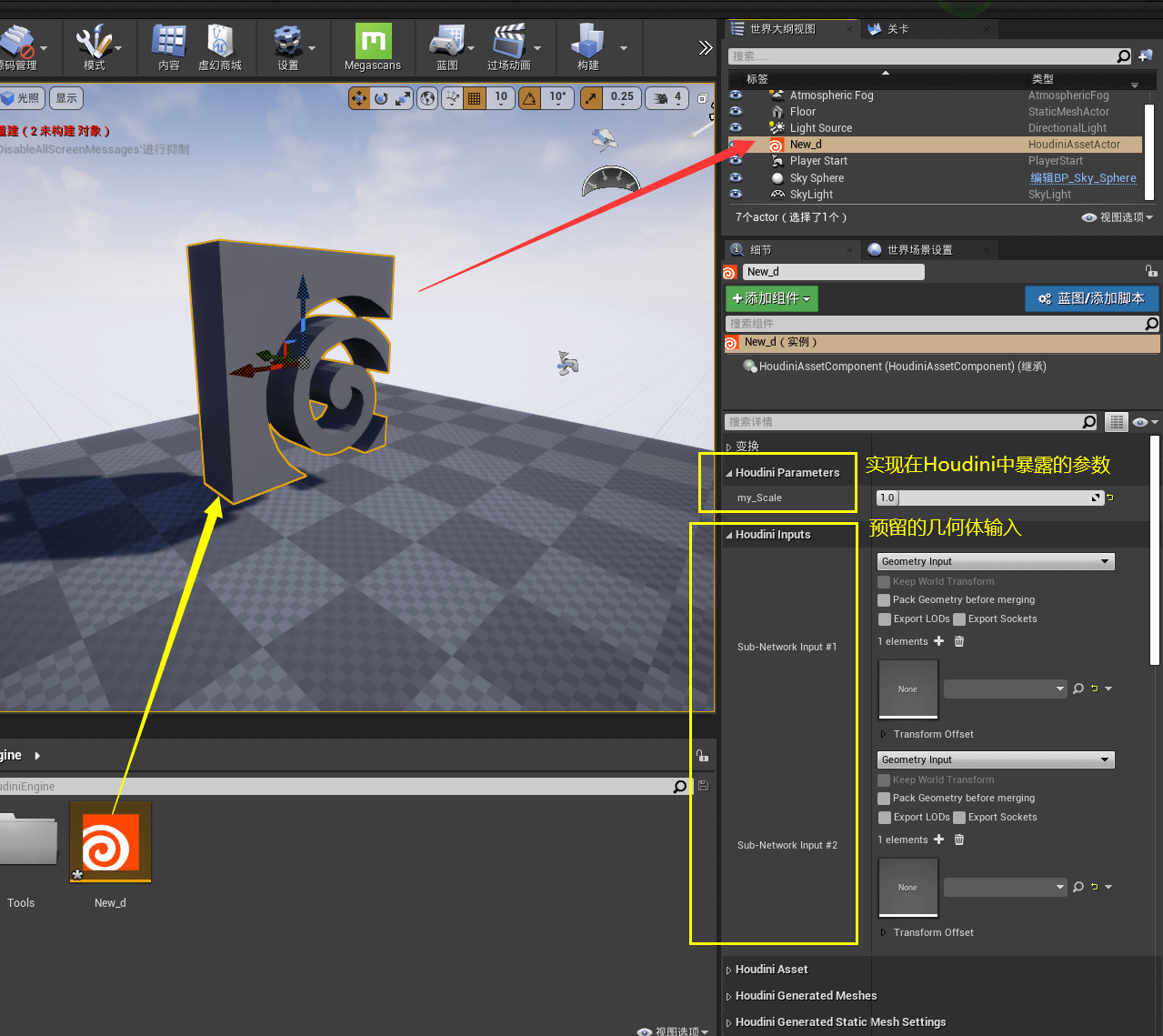Expand the 变换 transform section
The width and height of the screenshot is (1163, 1036).
tap(729, 447)
